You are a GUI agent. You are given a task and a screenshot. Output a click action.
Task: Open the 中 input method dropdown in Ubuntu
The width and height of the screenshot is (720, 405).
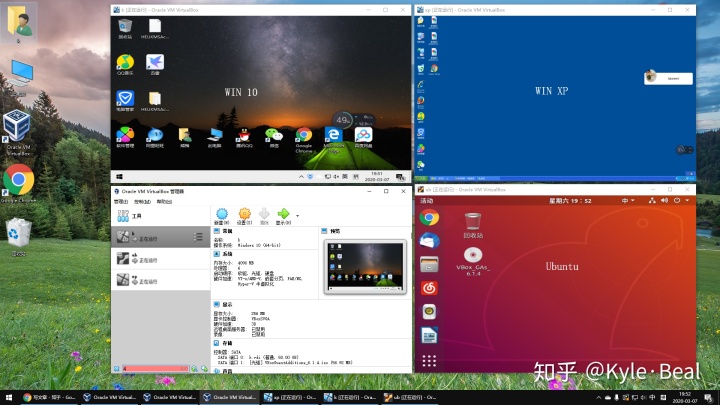pyautogui.click(x=628, y=201)
